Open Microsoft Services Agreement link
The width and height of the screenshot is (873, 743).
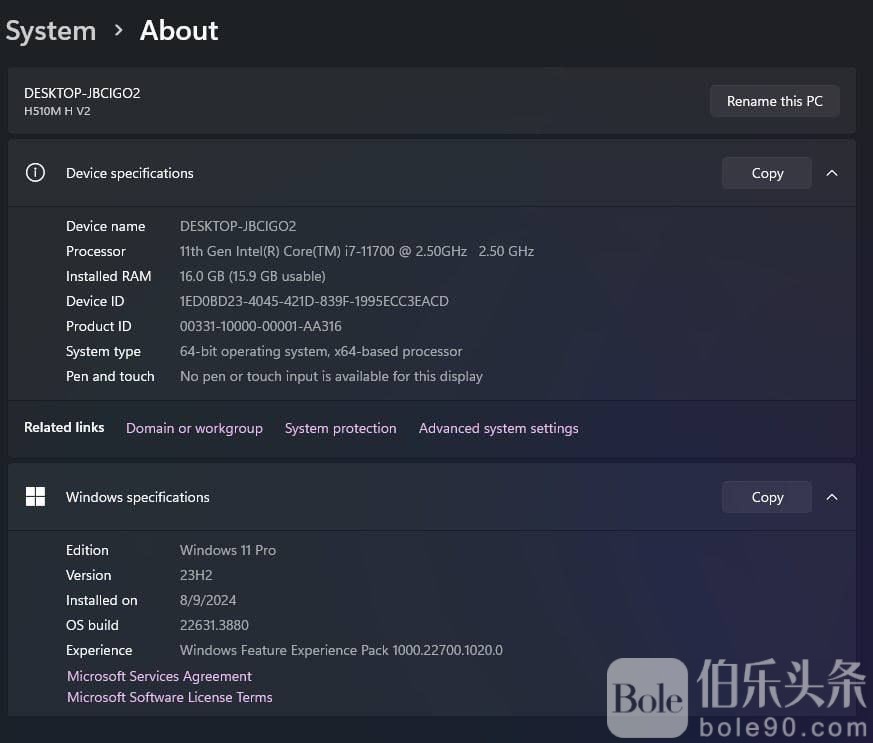click(159, 676)
